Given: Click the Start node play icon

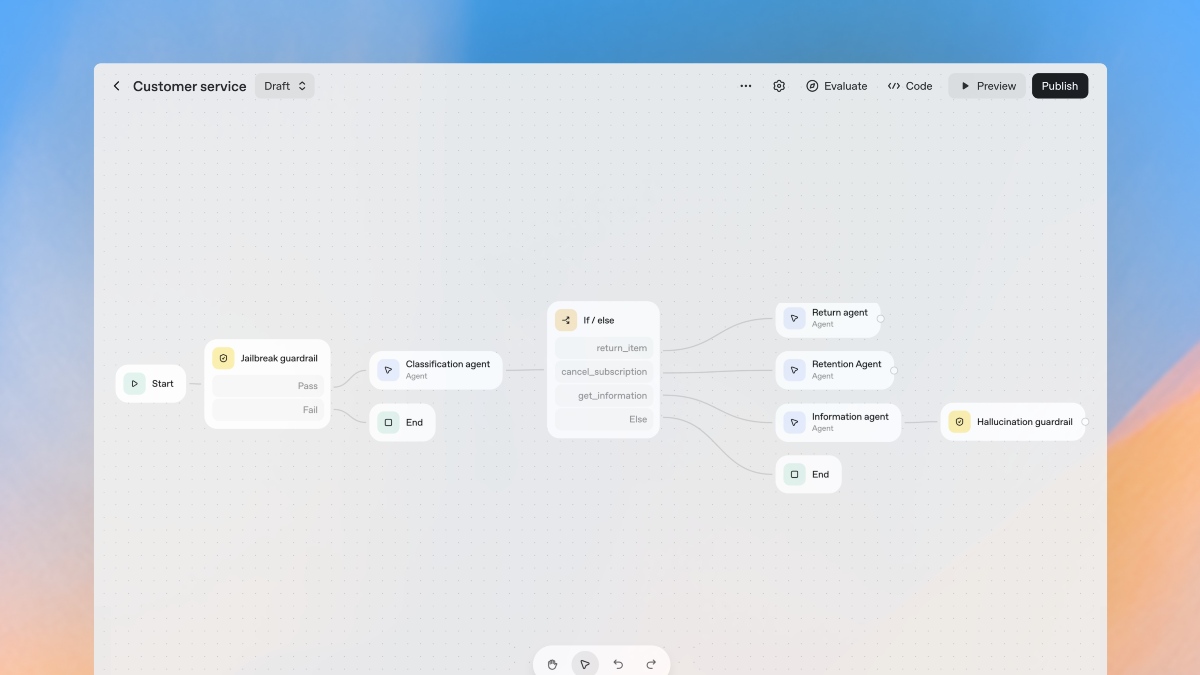Looking at the screenshot, I should (135, 383).
